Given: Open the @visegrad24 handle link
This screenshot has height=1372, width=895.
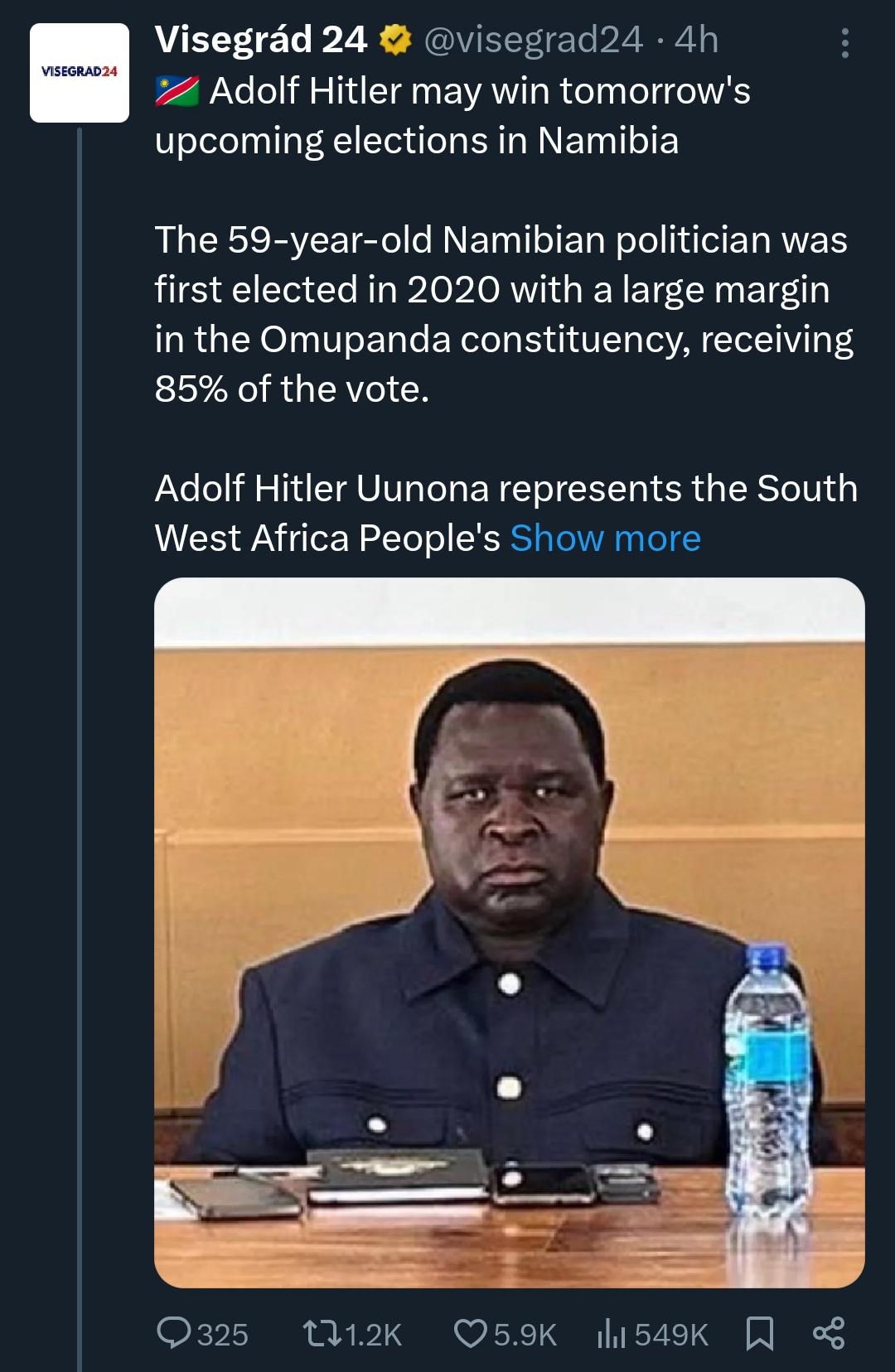Looking at the screenshot, I should pos(533,40).
